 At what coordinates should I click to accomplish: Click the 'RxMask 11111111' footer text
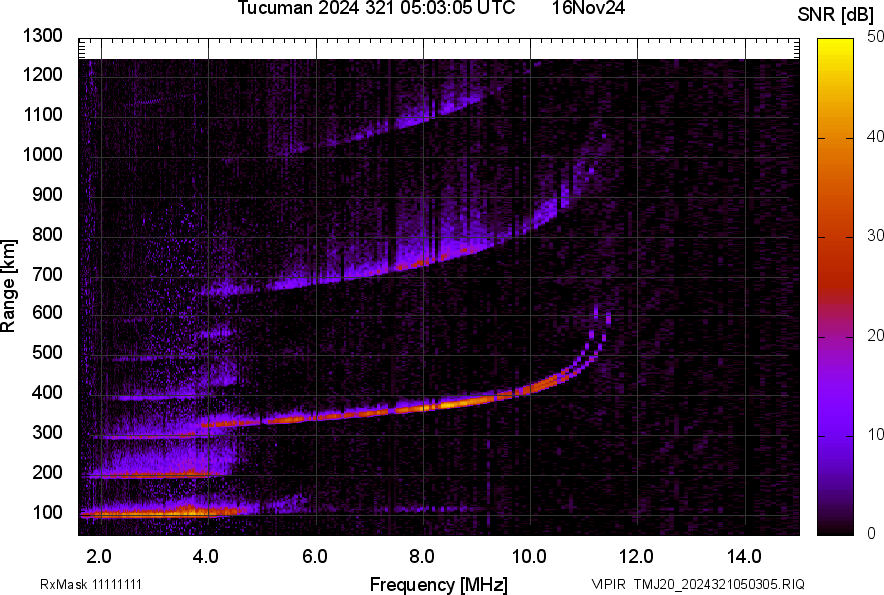(91, 584)
